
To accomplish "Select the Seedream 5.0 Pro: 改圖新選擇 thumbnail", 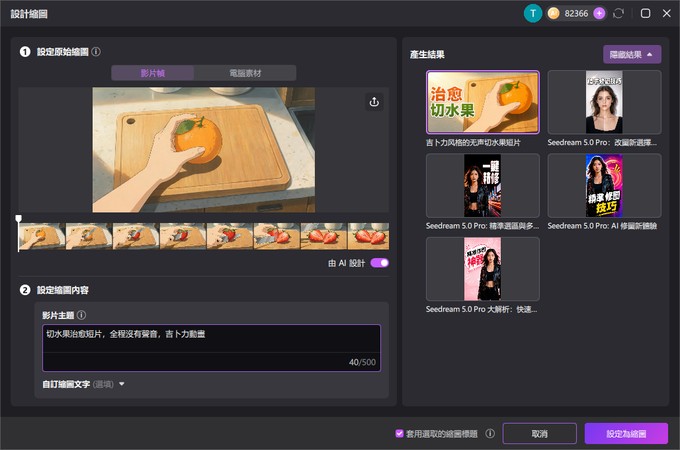I will click(604, 102).
